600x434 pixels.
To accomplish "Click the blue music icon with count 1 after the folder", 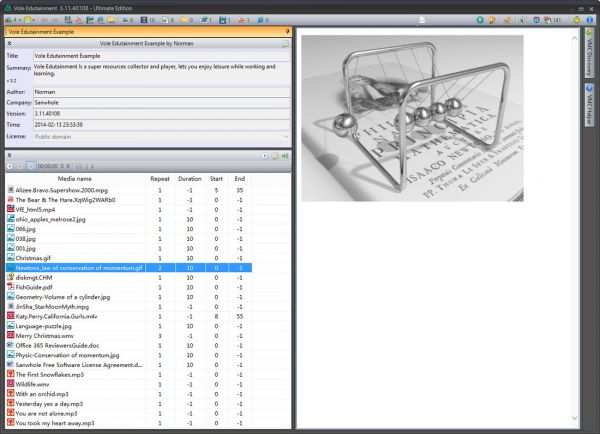I will [x=204, y=20].
